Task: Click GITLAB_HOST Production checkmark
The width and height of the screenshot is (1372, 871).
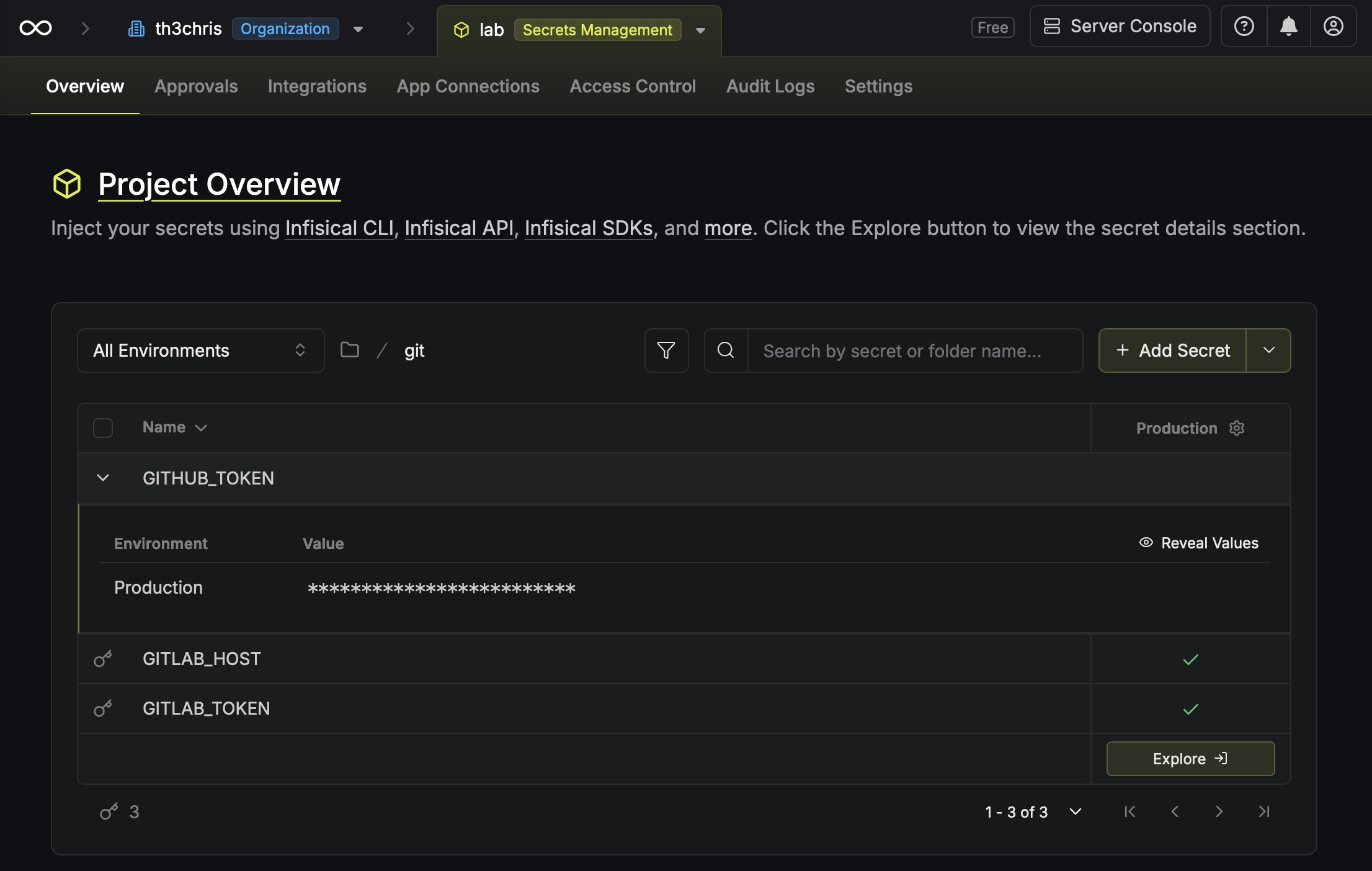Action: point(1191,659)
